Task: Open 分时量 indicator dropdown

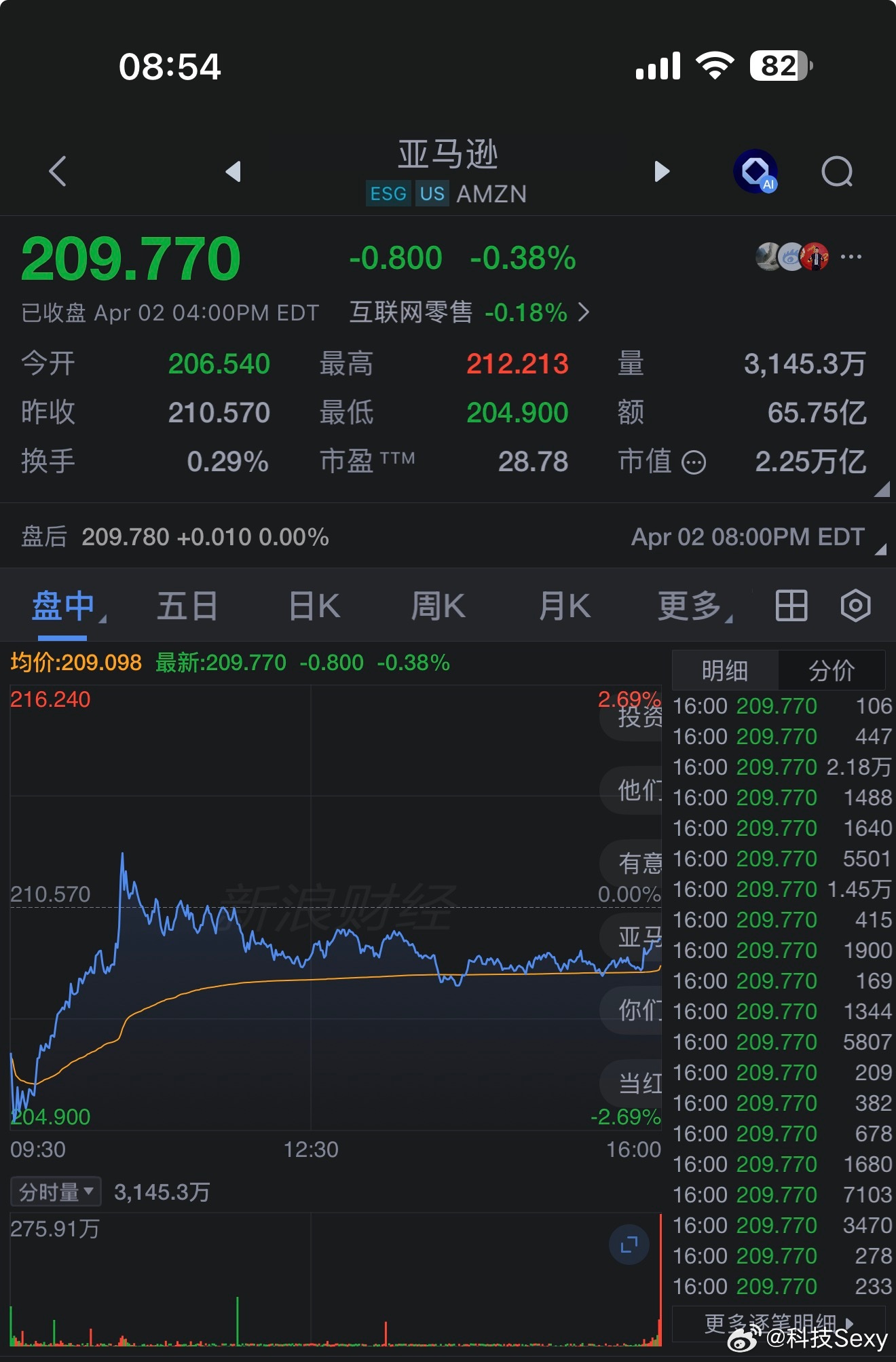Action: (x=56, y=1192)
